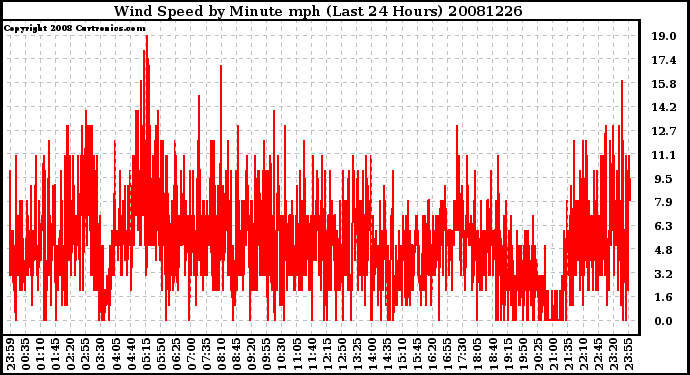The height and width of the screenshot is (375, 690).
Task: Click the 16 mph wind spike near 23:40
Action: pyautogui.click(x=622, y=82)
